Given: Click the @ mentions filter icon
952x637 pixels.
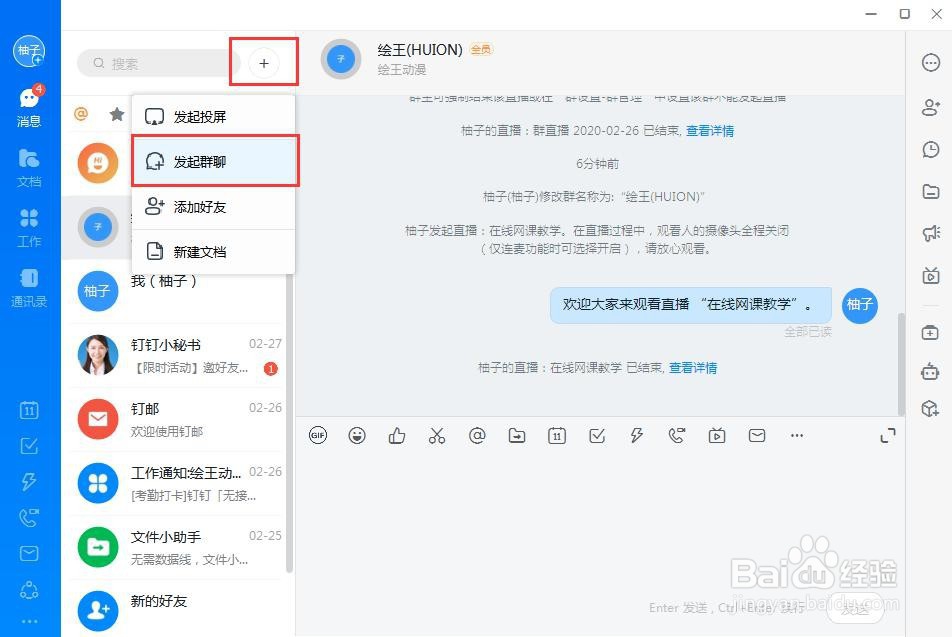Looking at the screenshot, I should [x=81, y=114].
